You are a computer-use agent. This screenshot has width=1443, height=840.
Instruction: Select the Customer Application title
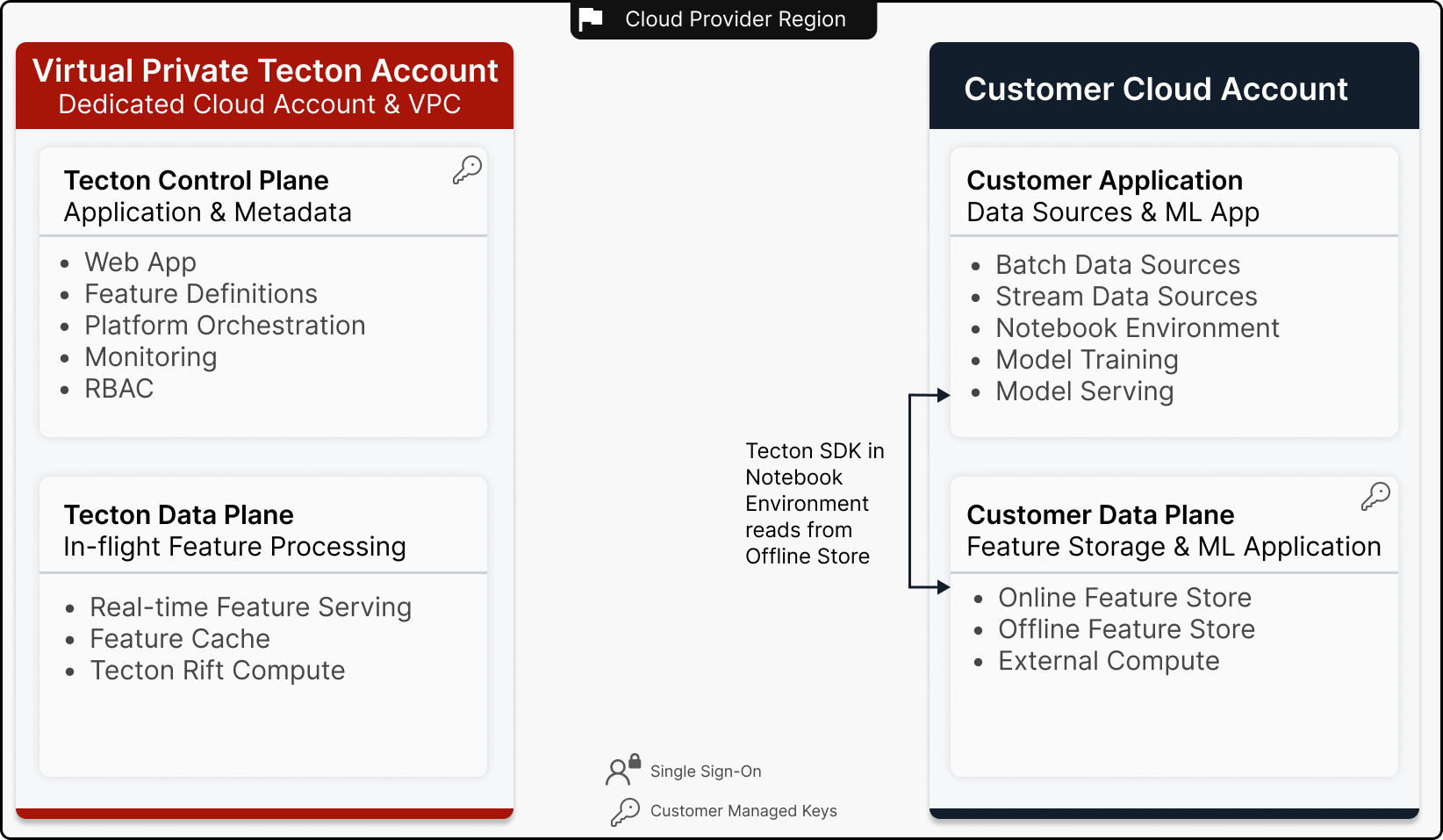pyautogui.click(x=1104, y=181)
